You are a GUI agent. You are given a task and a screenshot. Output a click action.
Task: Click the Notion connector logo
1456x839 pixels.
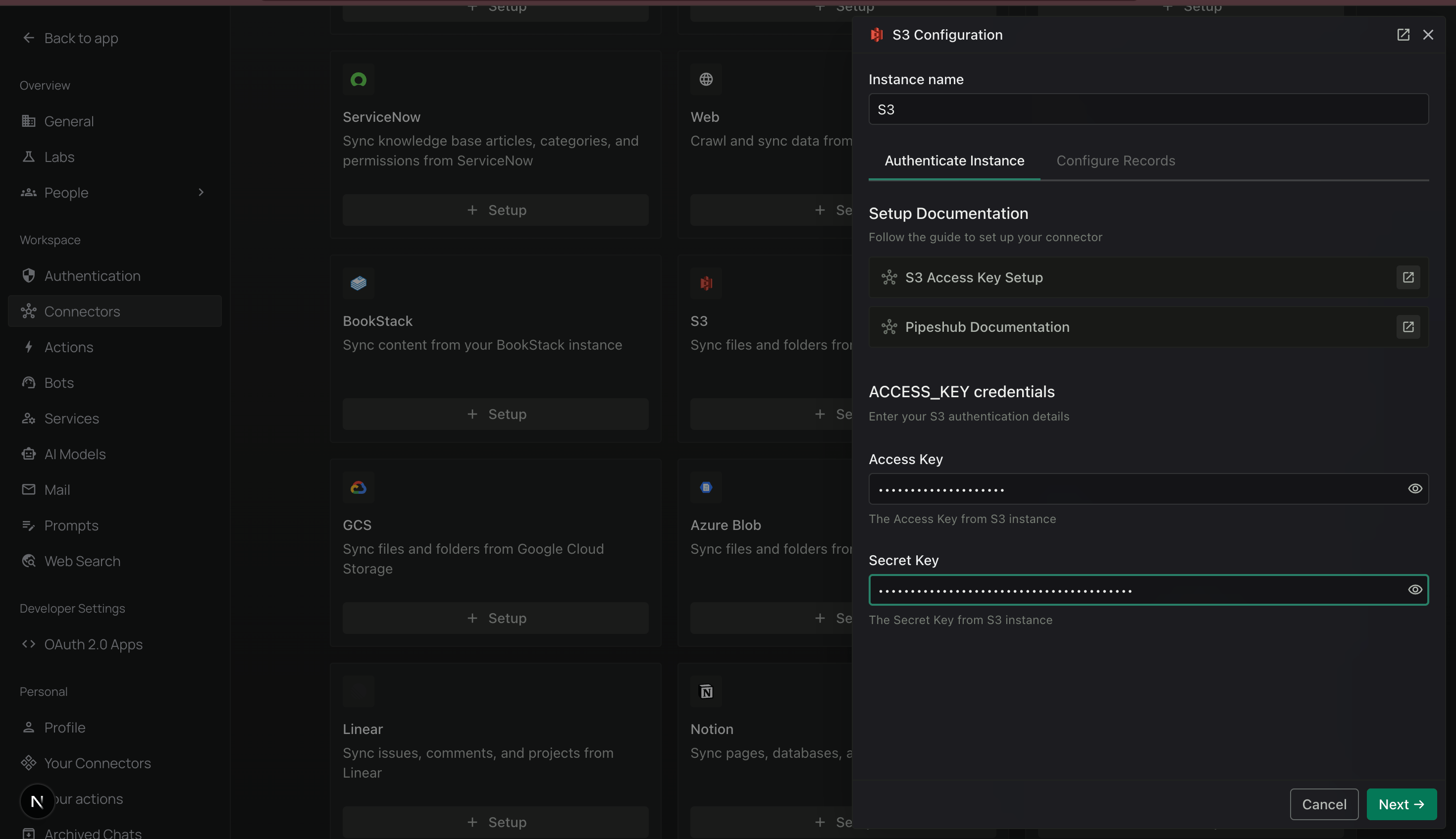[706, 691]
